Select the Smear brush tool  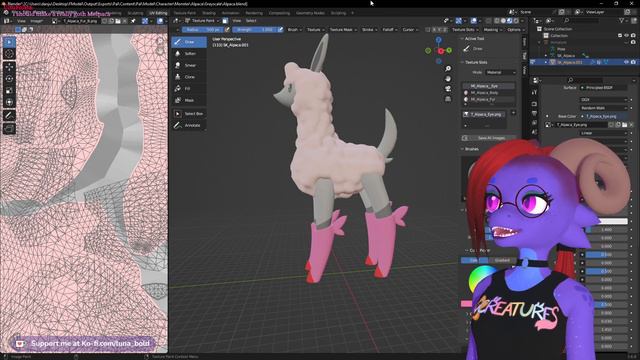189,65
